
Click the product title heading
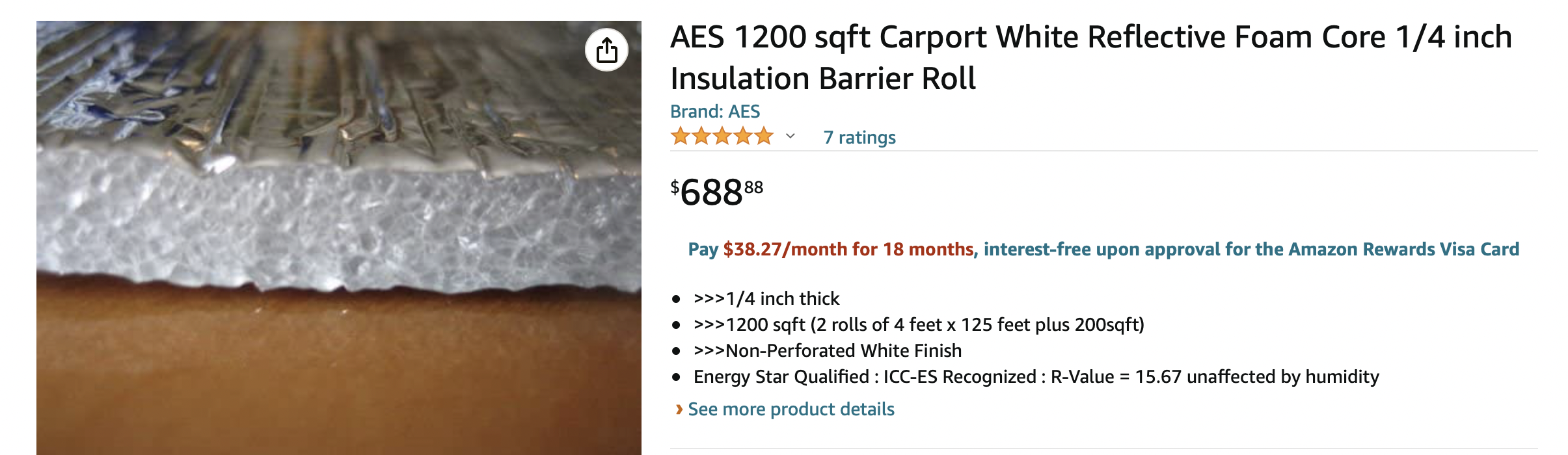(x=1090, y=57)
